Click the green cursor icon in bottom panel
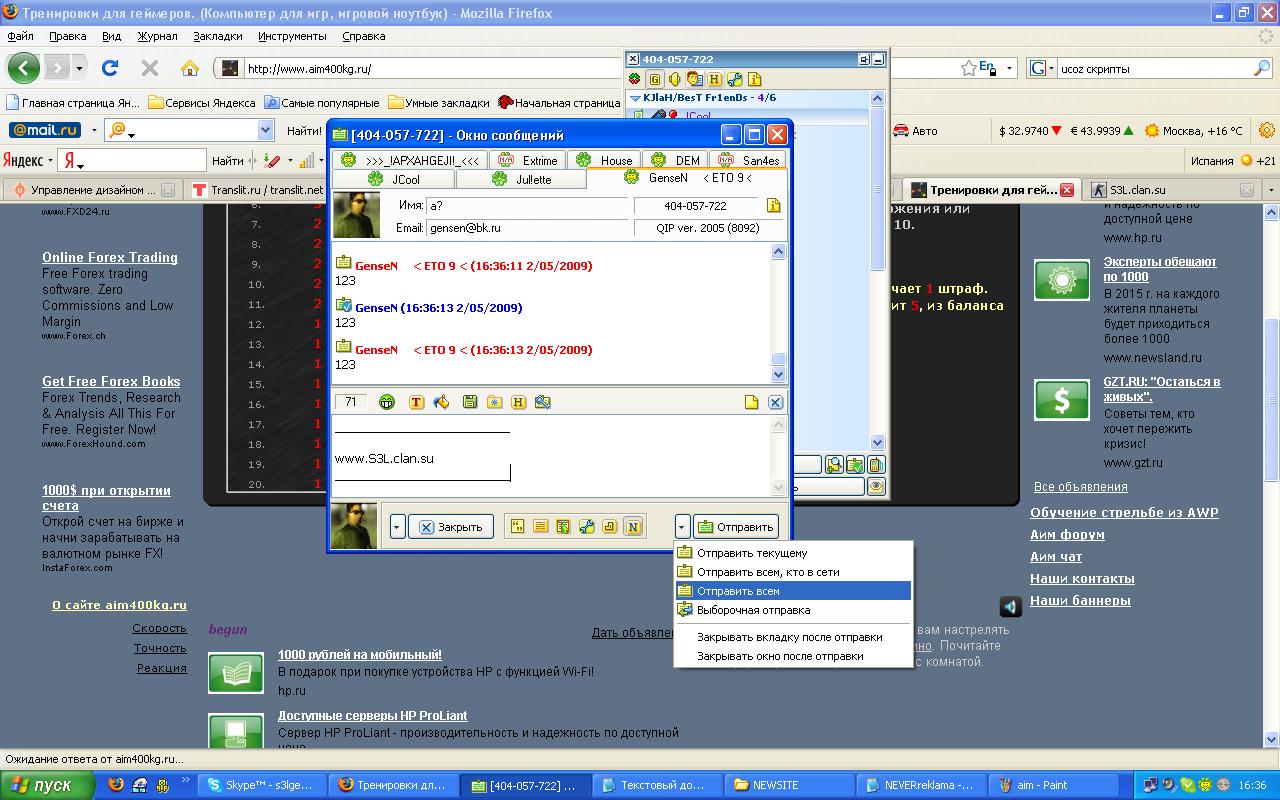 (563, 526)
